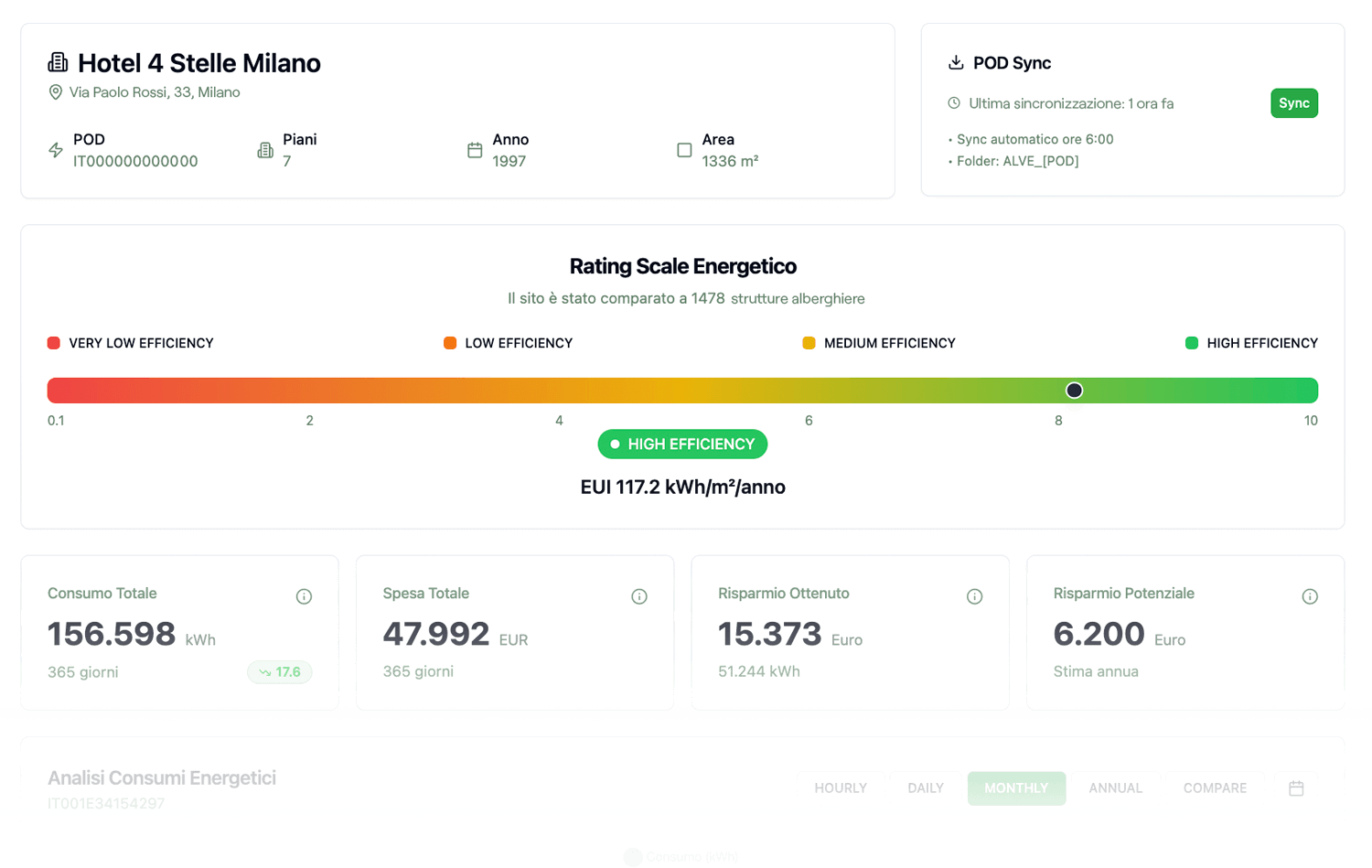Screen dimensions: 1372x868
Task: Select the MONTHLY tab
Action: click(x=1016, y=788)
